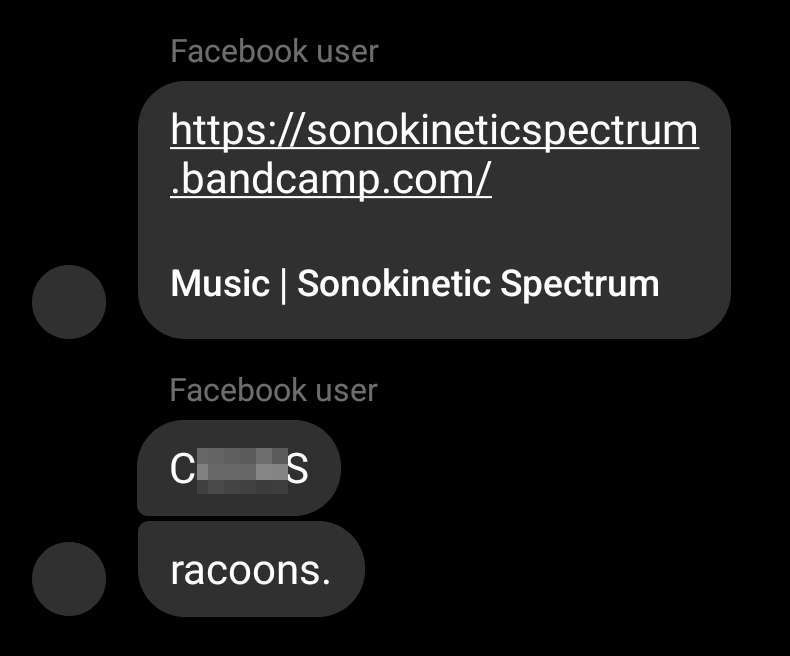Click "https://" at the start of the URL
The image size is (790, 656).
coord(223,130)
